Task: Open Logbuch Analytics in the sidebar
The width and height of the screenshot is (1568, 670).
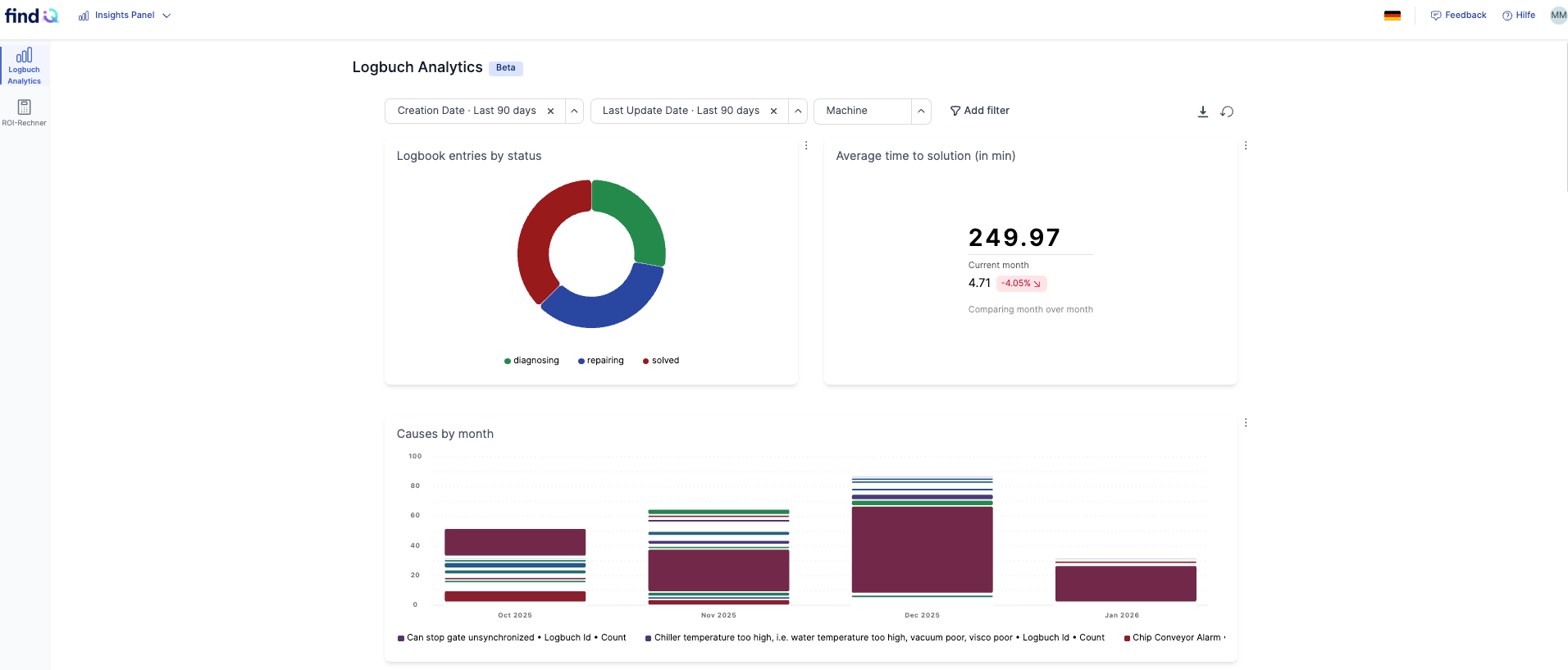Action: (24, 66)
